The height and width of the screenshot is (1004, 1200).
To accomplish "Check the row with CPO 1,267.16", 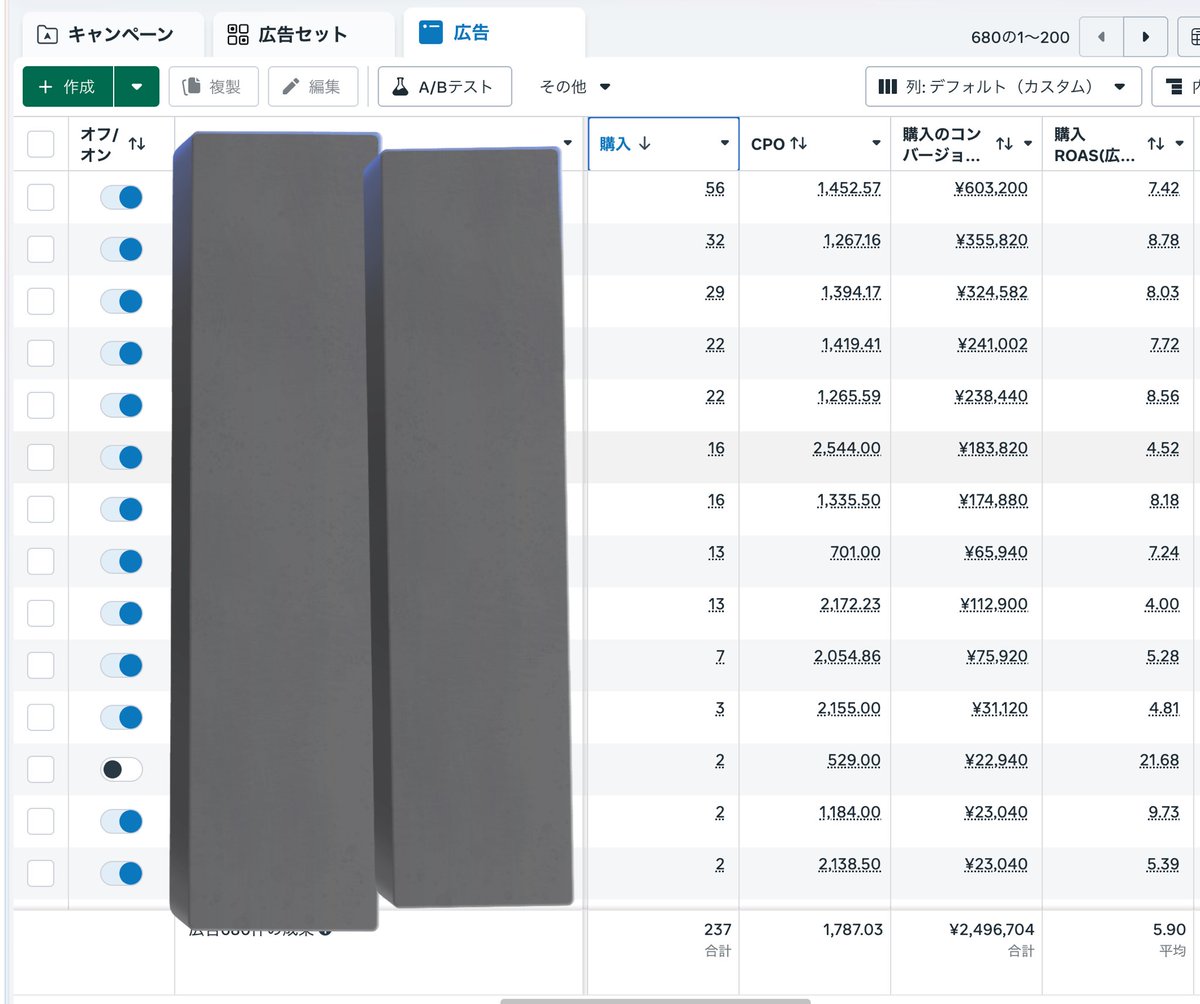I will (x=40, y=249).
